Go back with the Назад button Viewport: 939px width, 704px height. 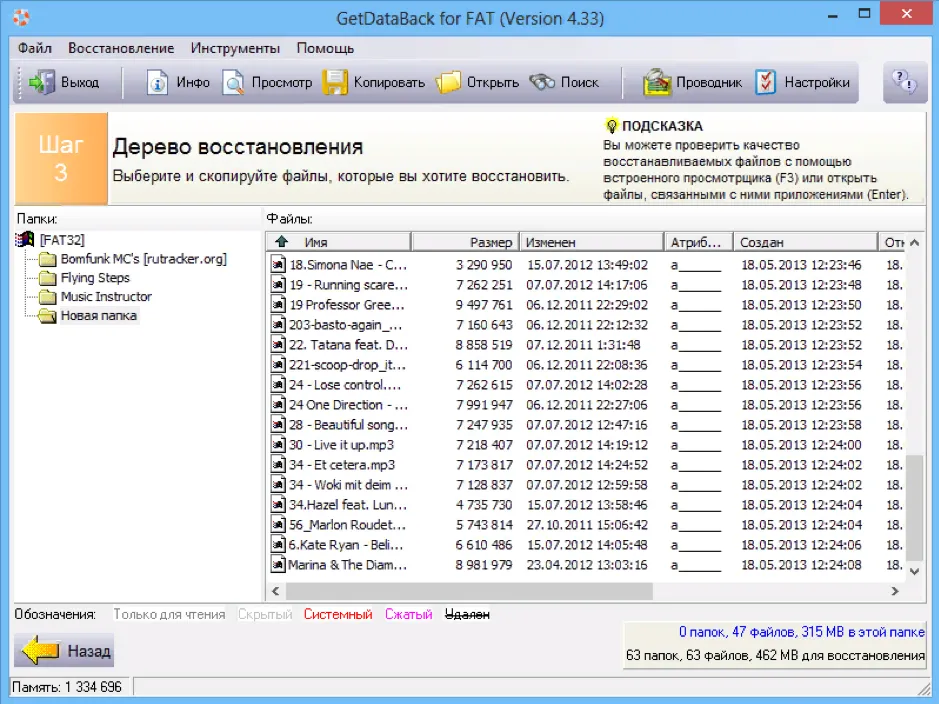[64, 650]
